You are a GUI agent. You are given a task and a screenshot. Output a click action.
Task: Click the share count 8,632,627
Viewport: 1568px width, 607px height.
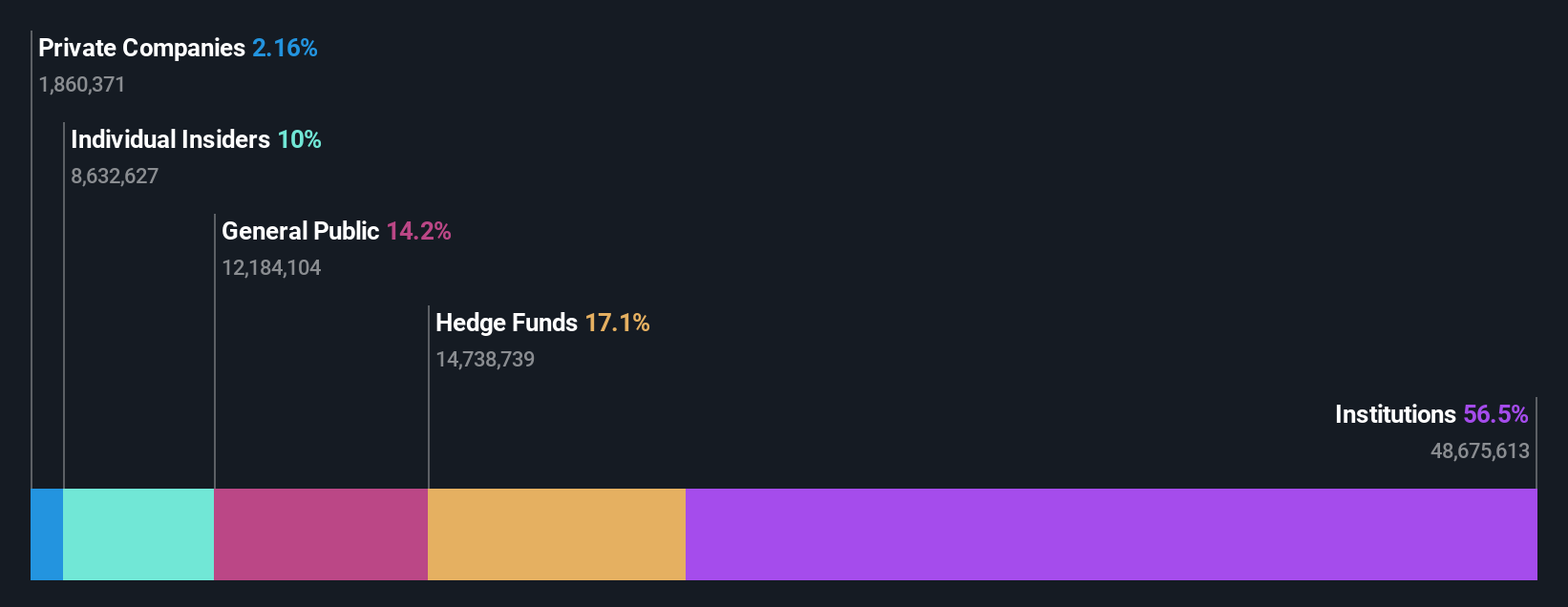[x=115, y=177]
